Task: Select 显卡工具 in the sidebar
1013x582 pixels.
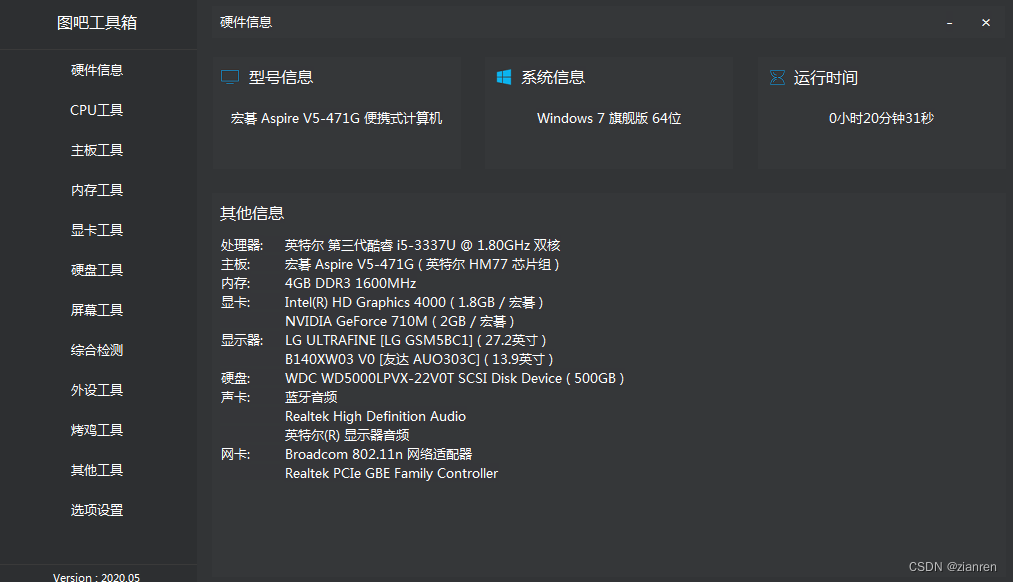Action: 97,230
